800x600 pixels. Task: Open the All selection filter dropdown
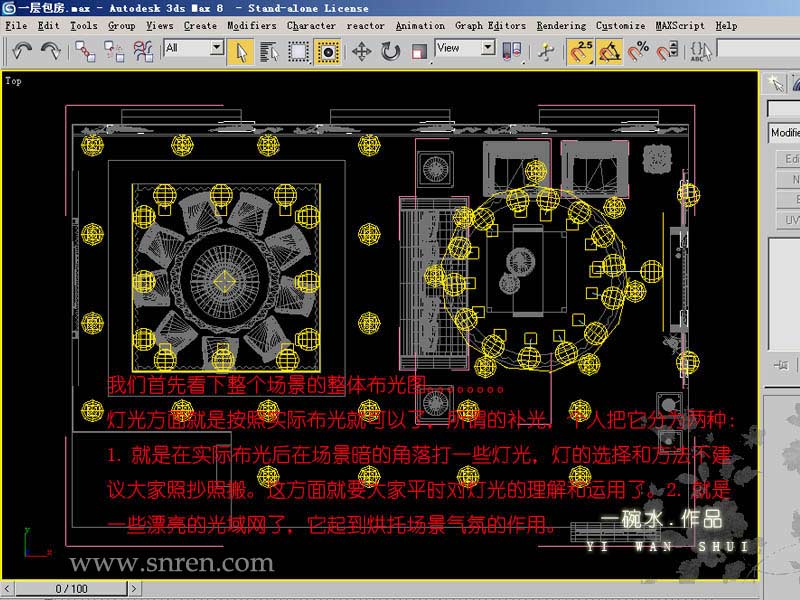coord(217,48)
